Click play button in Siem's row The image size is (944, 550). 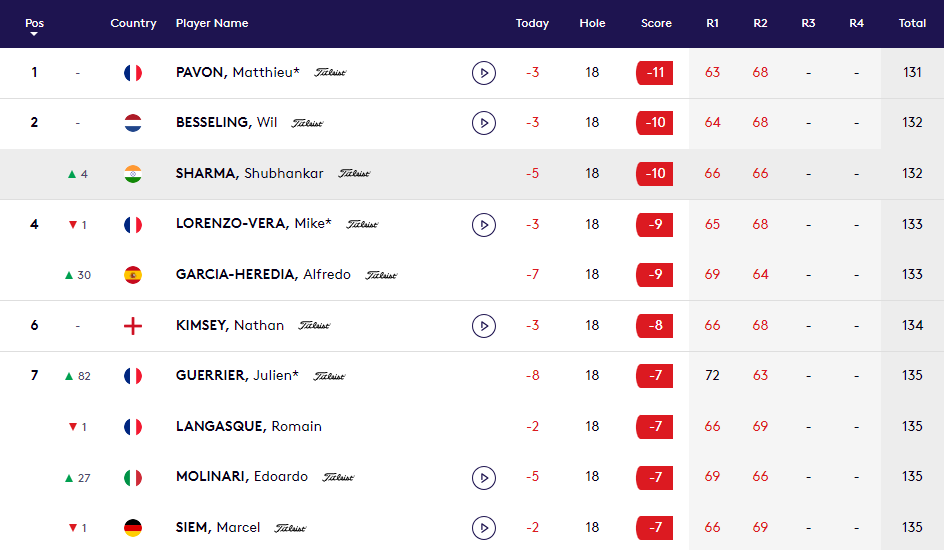click(x=484, y=528)
